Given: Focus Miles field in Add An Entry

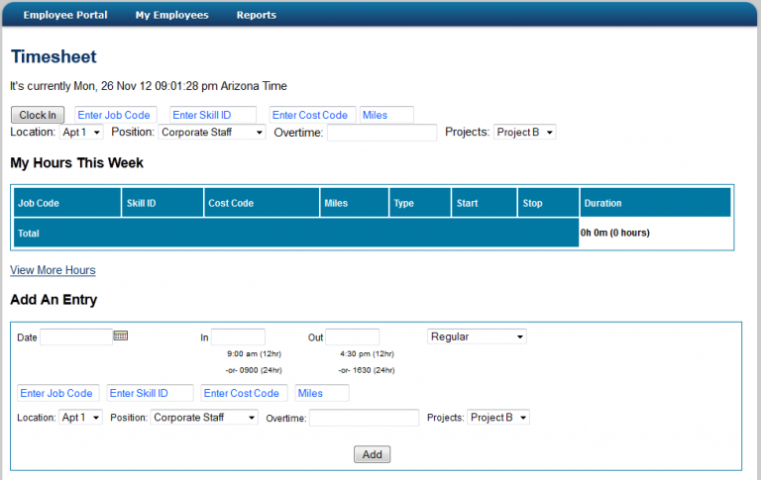Looking at the screenshot, I should tap(322, 393).
